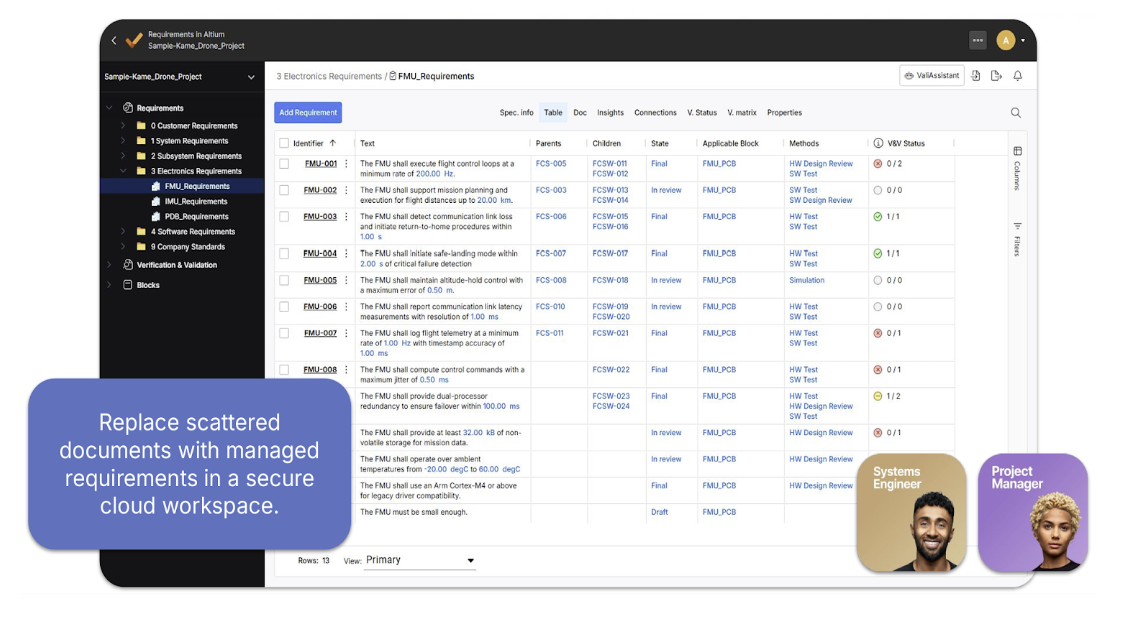Click the Verification & Validation sidebar icon
The width and height of the screenshot is (1122, 625).
(x=128, y=265)
